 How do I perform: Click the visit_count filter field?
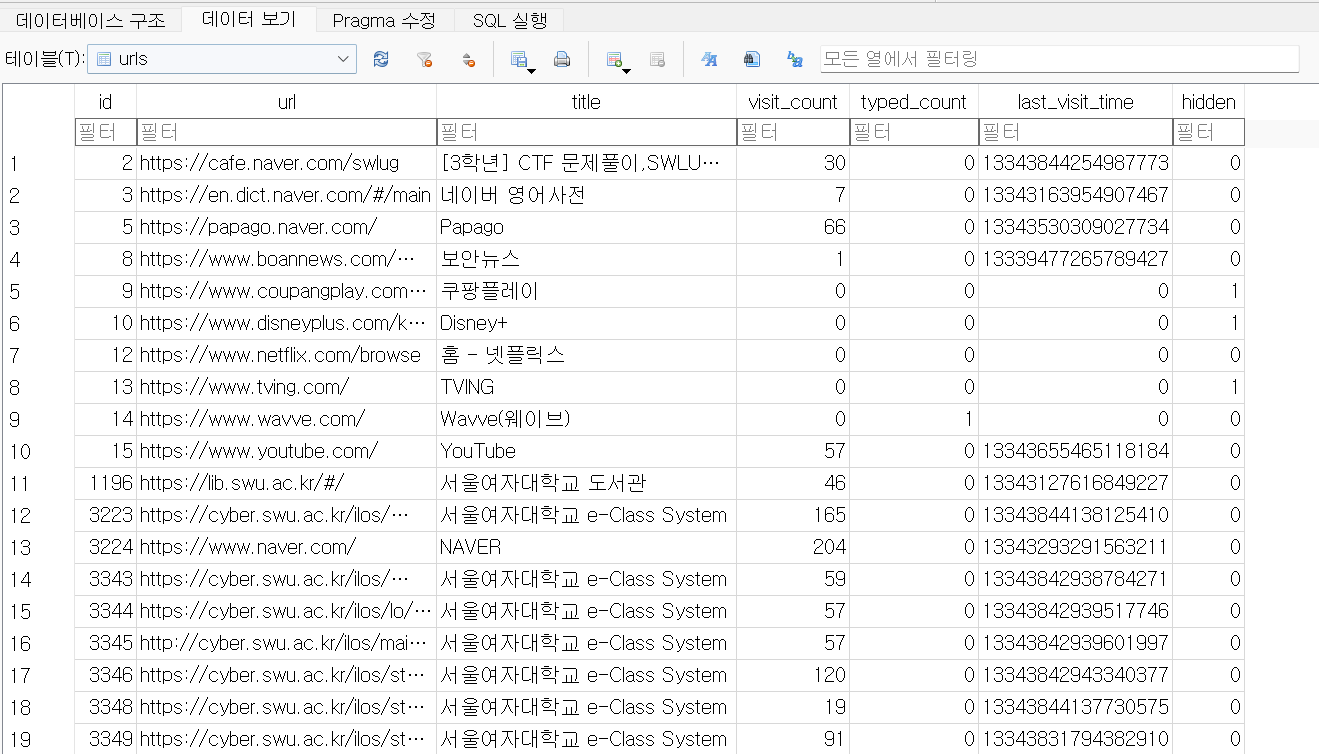click(793, 132)
